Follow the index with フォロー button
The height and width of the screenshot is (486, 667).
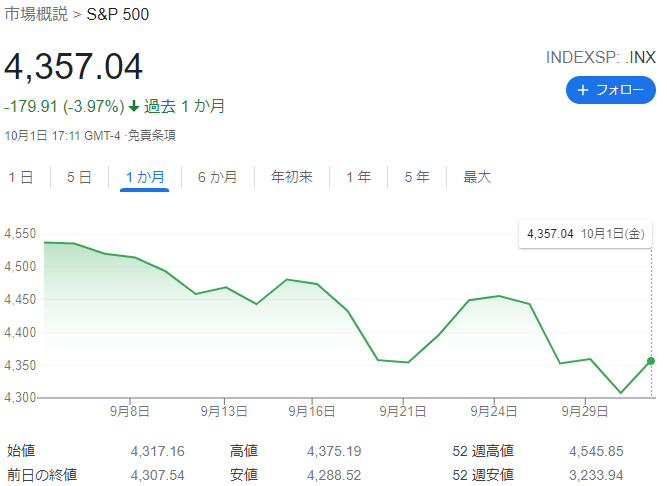611,90
